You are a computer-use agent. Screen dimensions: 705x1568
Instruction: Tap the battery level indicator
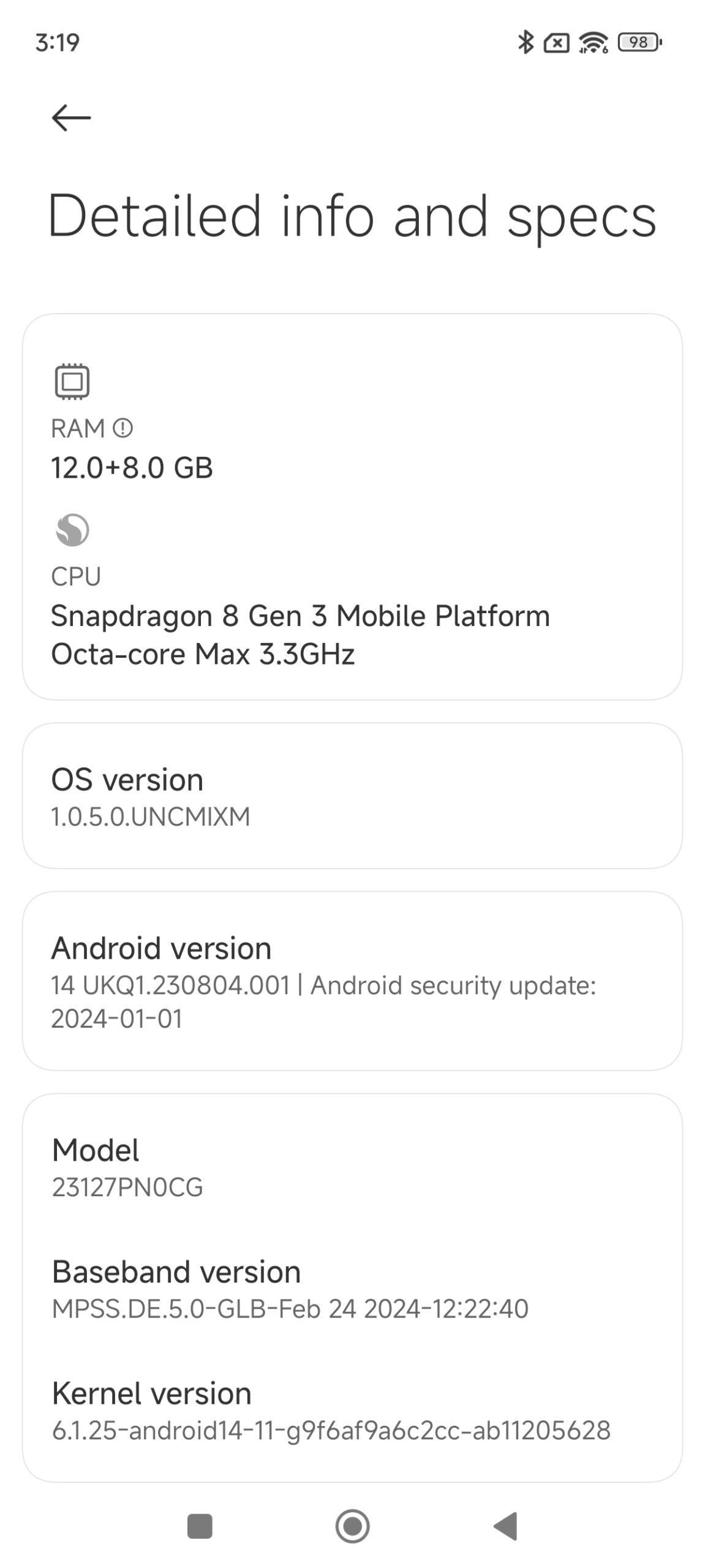pos(639,42)
